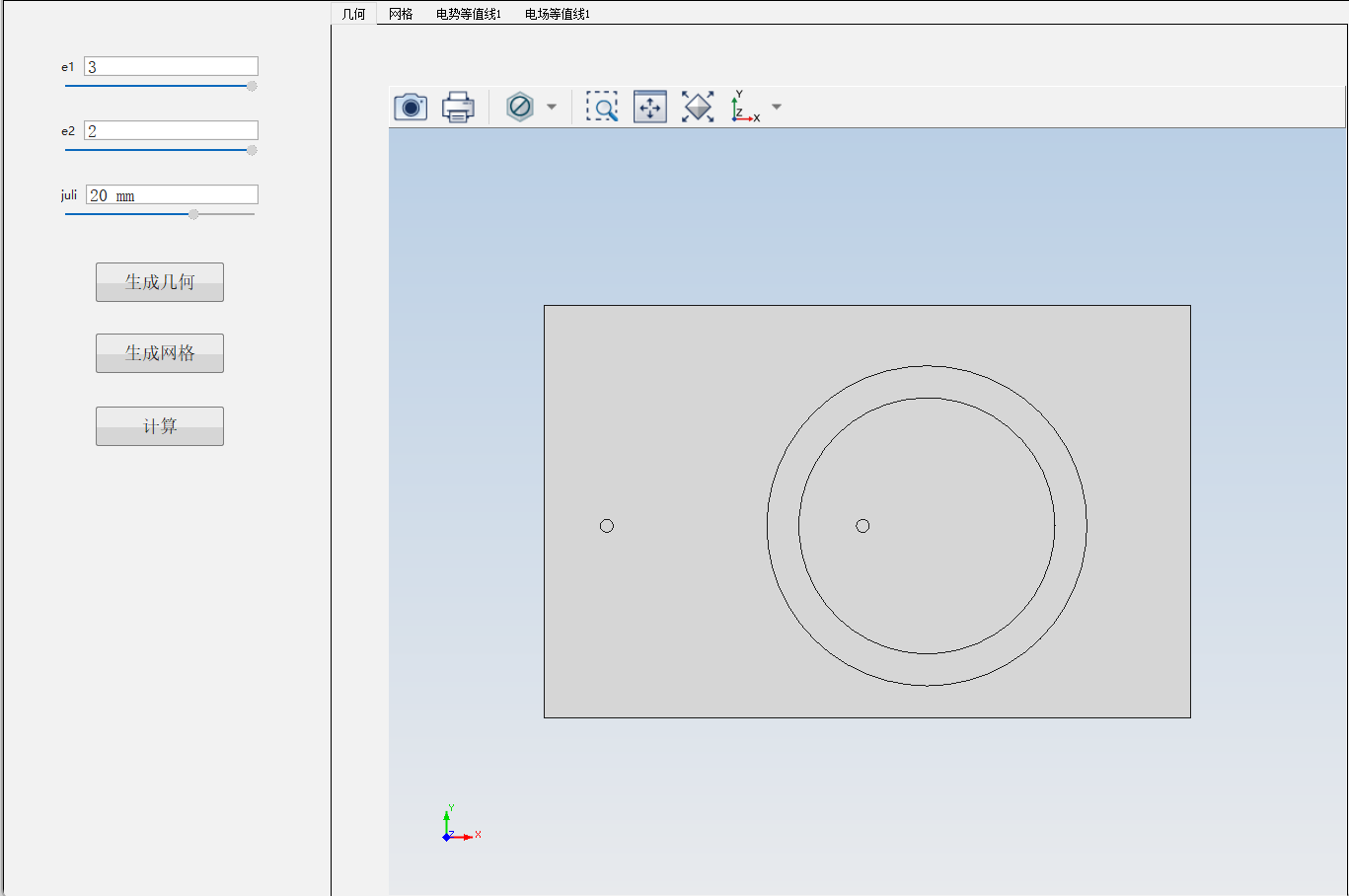This screenshot has width=1349, height=896.
Task: Click the e1 slider handle
Action: click(x=252, y=86)
